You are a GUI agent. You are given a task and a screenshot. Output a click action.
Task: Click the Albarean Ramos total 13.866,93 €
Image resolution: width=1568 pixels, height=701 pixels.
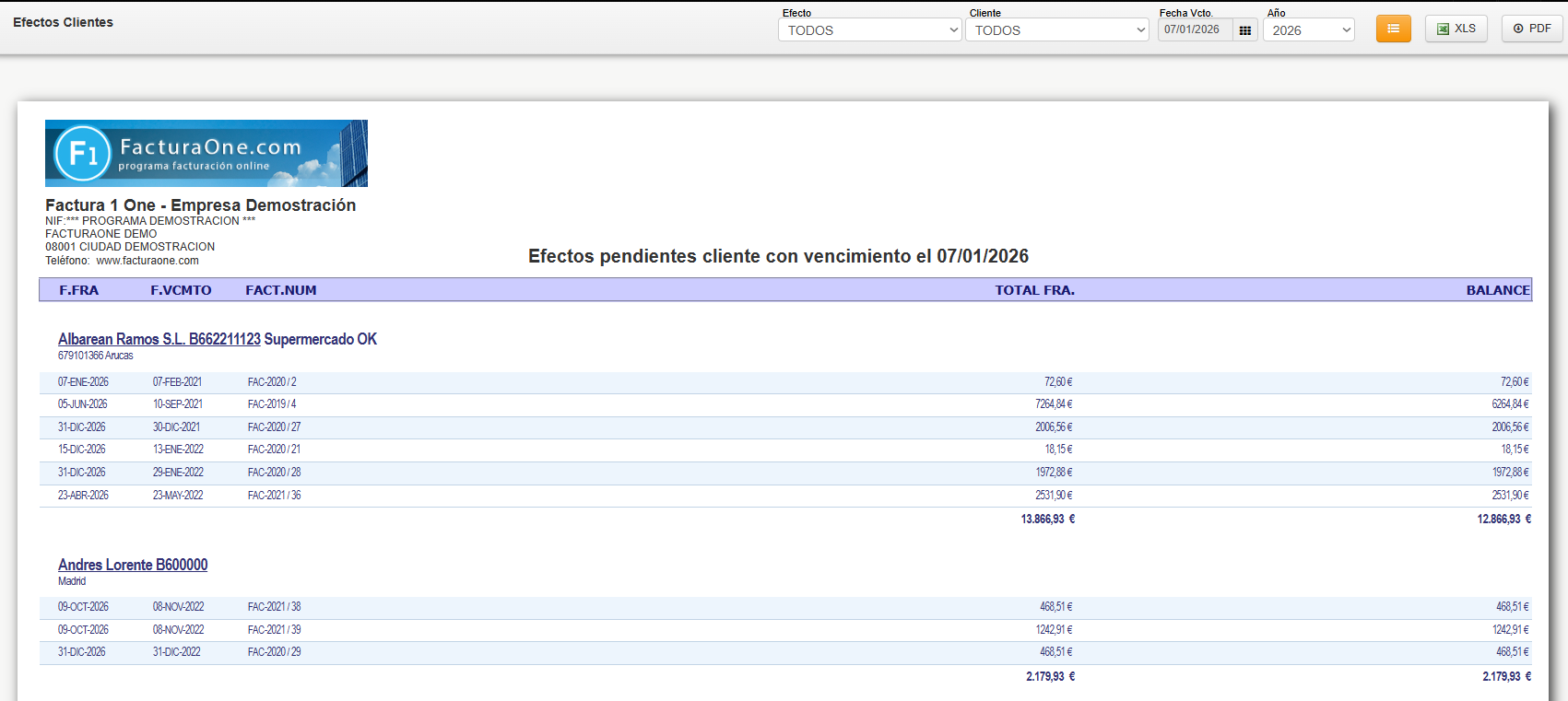tap(1048, 520)
